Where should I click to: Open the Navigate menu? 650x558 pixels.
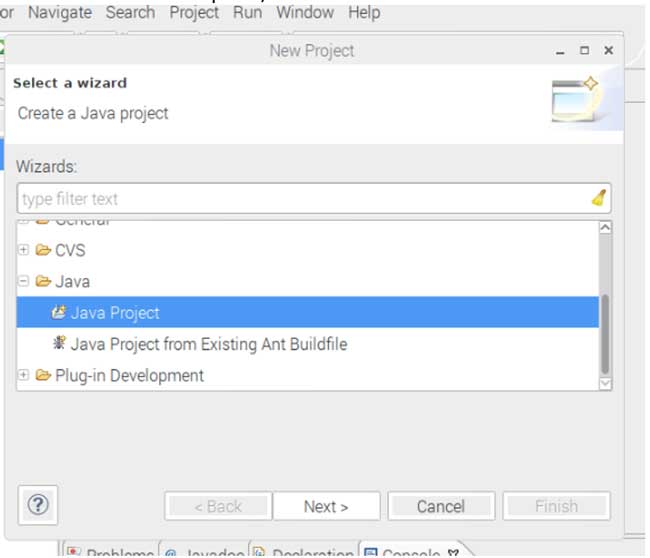point(59,13)
